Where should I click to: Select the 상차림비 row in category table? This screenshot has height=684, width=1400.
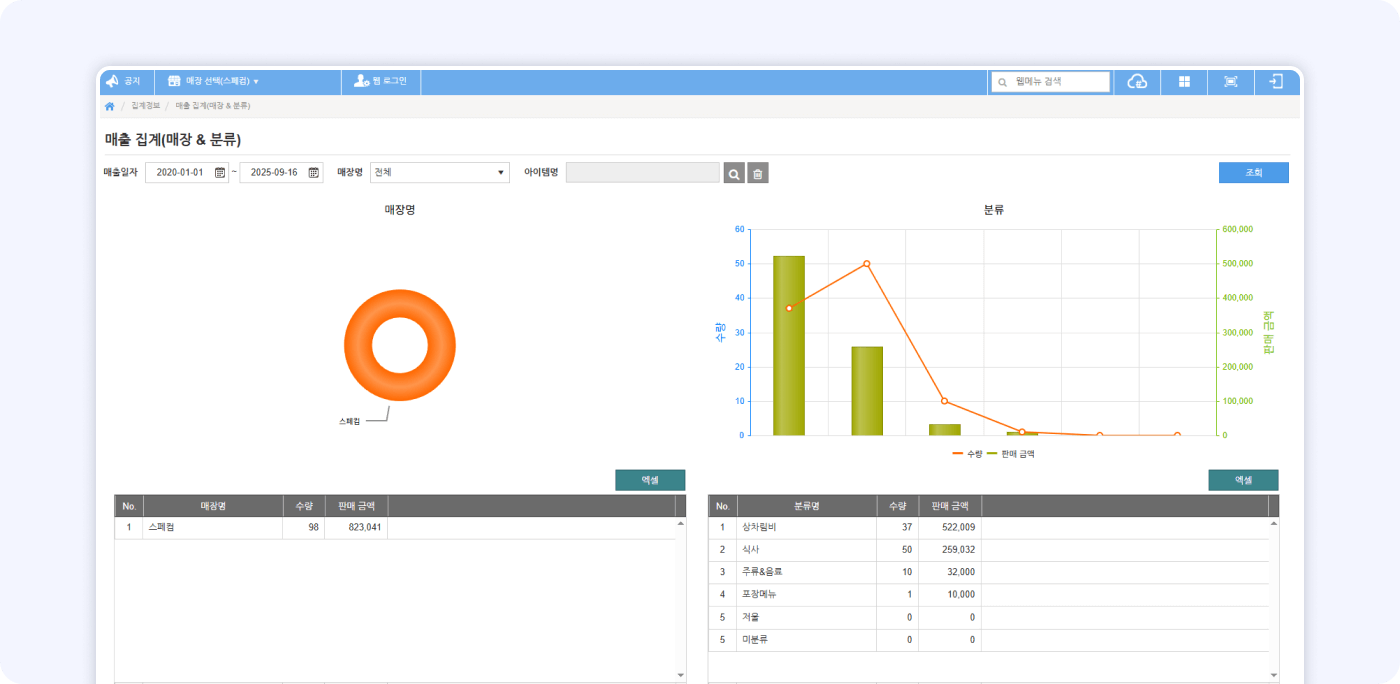pyautogui.click(x=805, y=527)
